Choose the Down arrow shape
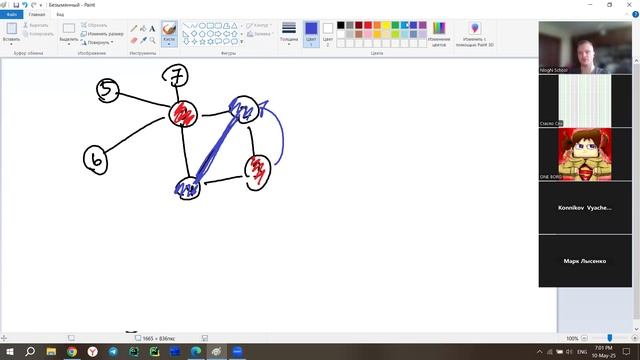The width and height of the screenshot is (640, 360). pos(186,42)
